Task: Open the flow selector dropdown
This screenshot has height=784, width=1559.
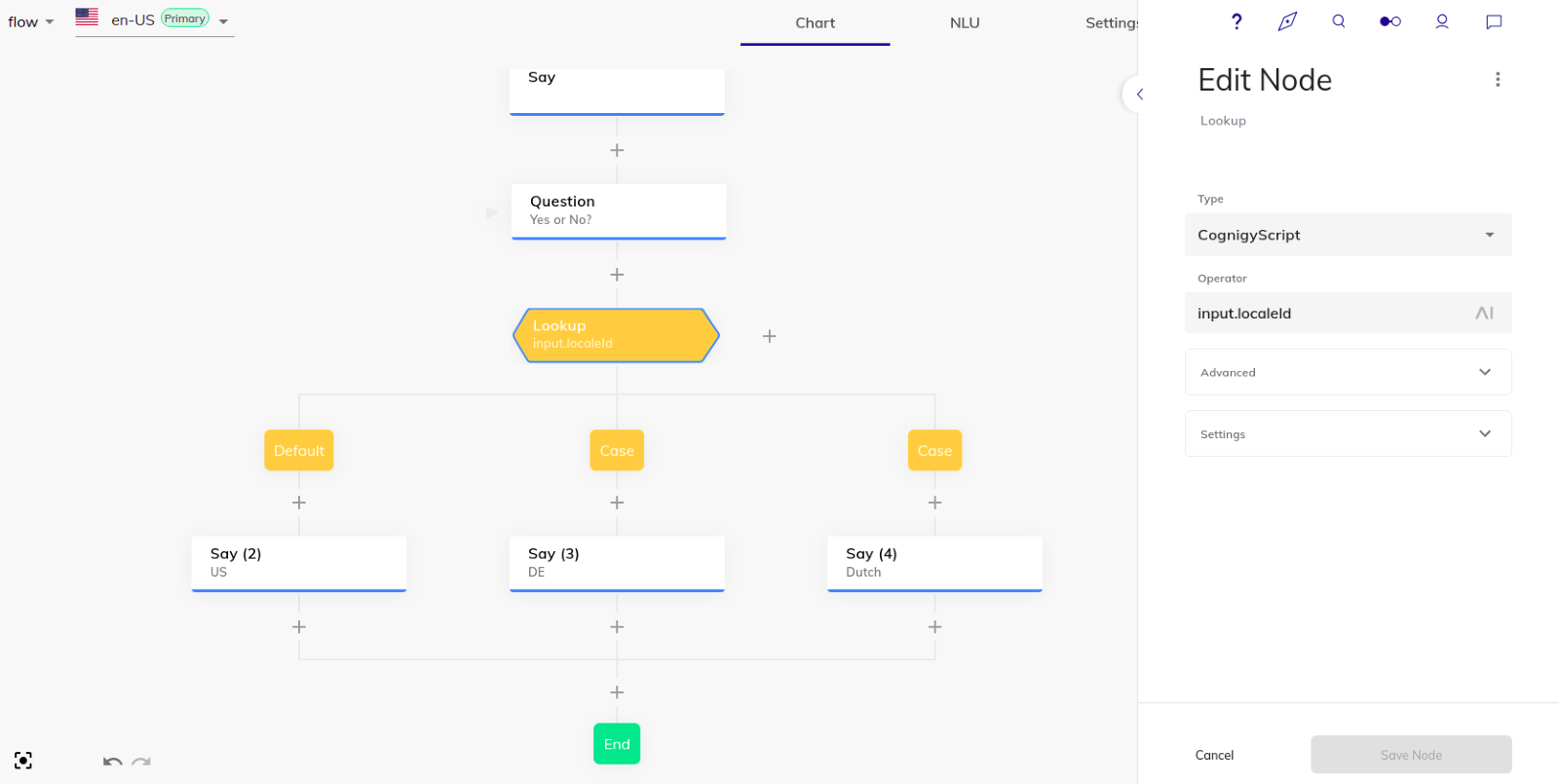Action: [x=31, y=21]
